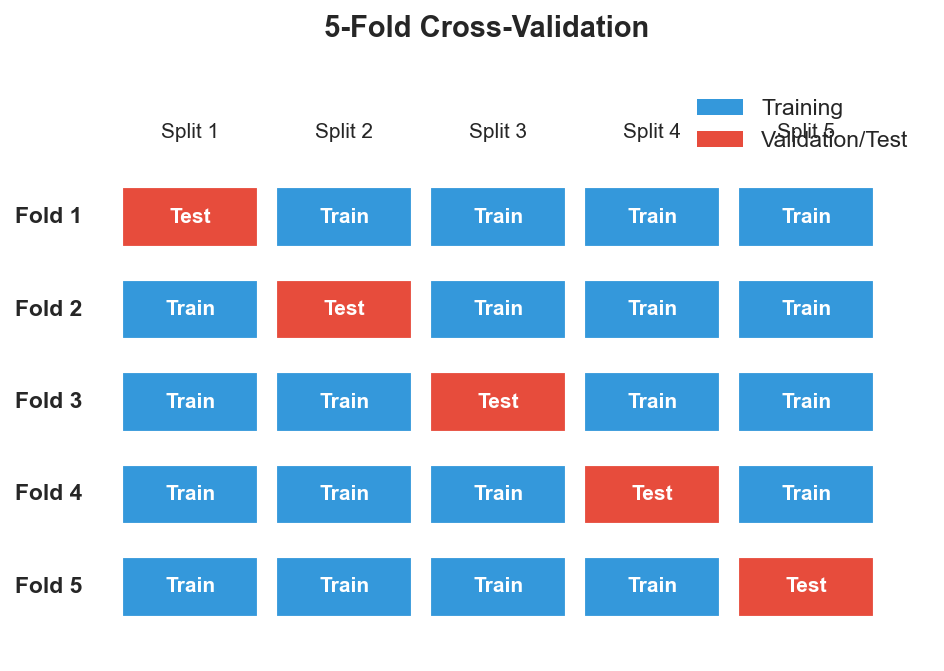Click the Training legend label text
The width and height of the screenshot is (944, 671).
point(802,107)
